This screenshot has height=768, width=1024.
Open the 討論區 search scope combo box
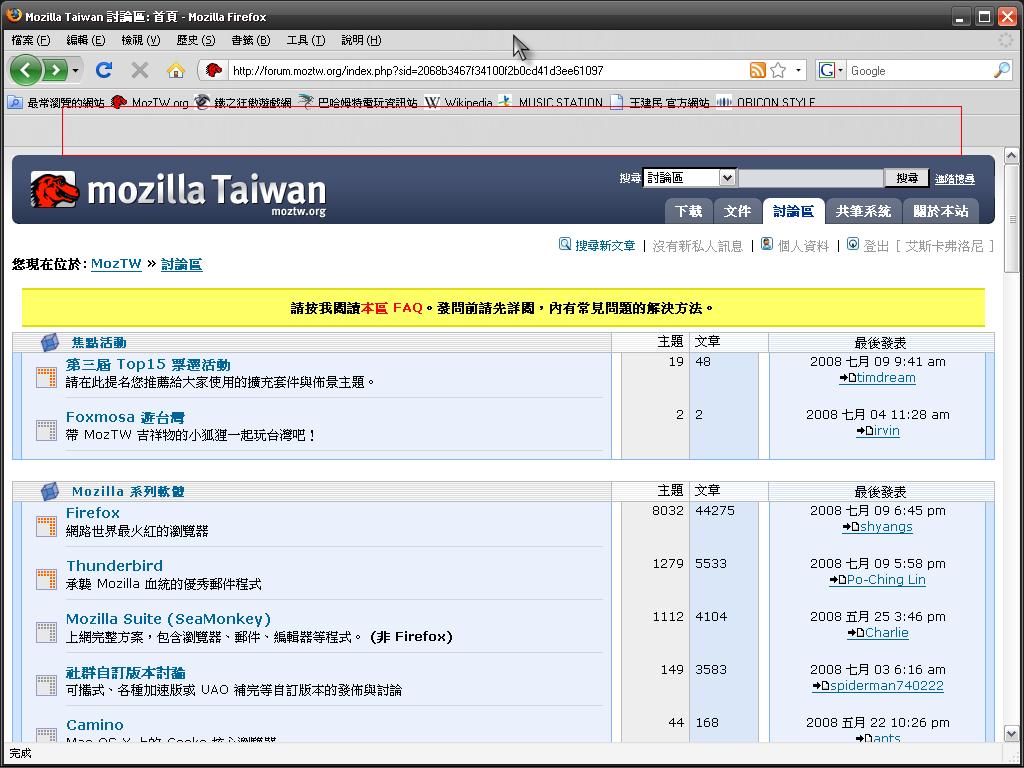[689, 178]
